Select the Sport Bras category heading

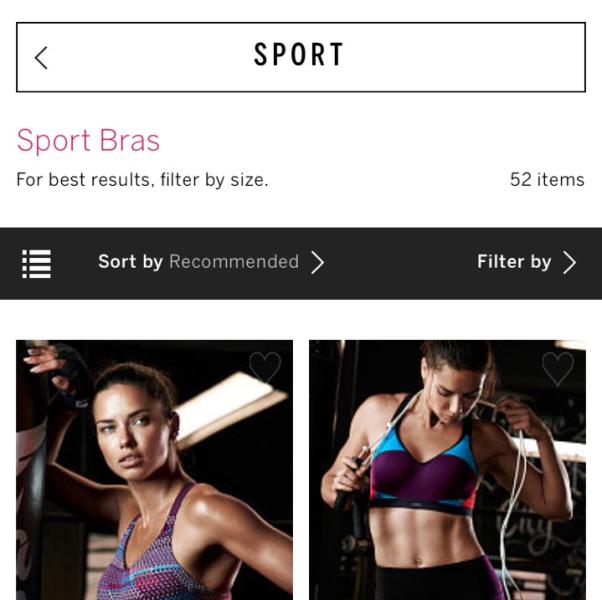click(x=88, y=140)
